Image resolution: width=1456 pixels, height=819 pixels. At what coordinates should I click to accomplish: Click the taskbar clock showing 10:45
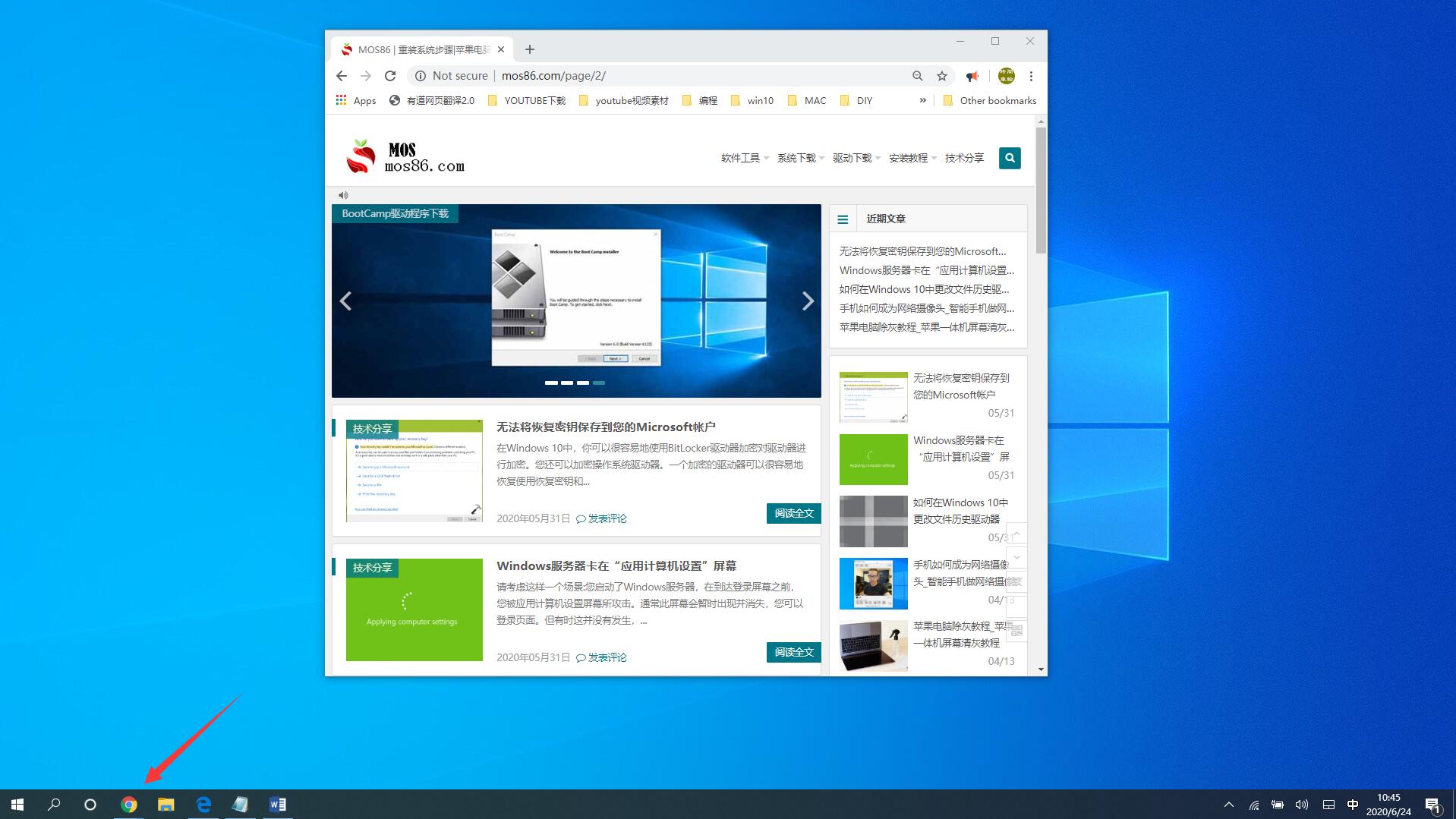pos(1388,805)
